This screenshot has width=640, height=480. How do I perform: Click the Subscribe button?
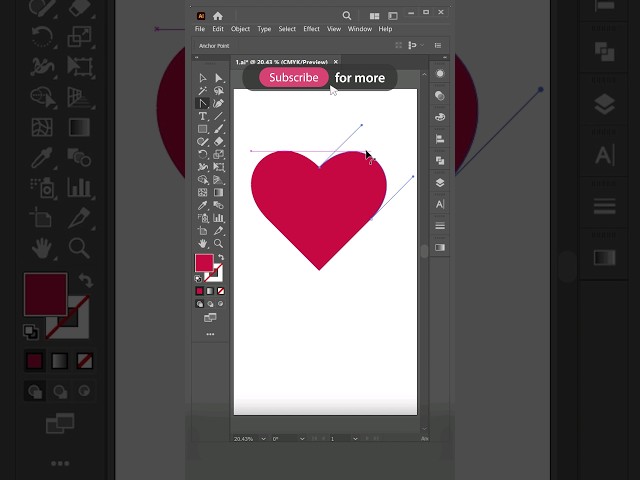294,78
